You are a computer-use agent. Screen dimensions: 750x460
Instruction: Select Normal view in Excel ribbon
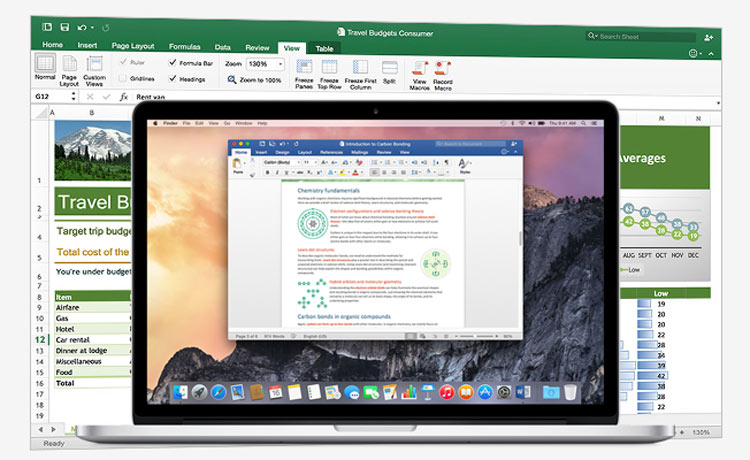point(45,63)
